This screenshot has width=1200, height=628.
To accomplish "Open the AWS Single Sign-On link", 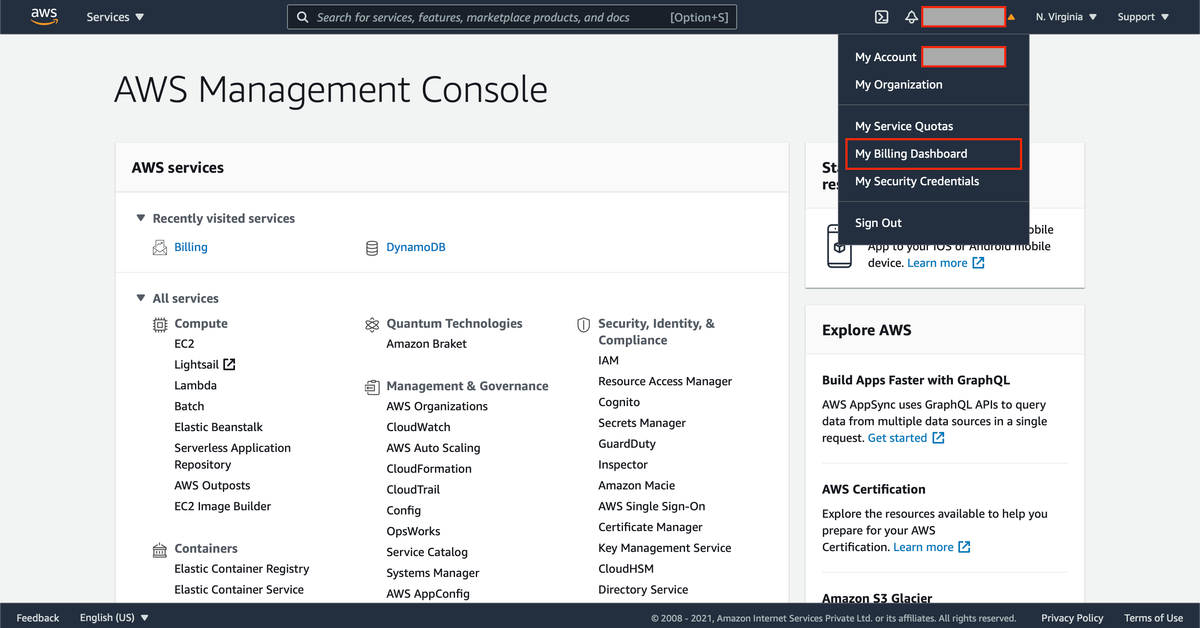I will tap(651, 506).
